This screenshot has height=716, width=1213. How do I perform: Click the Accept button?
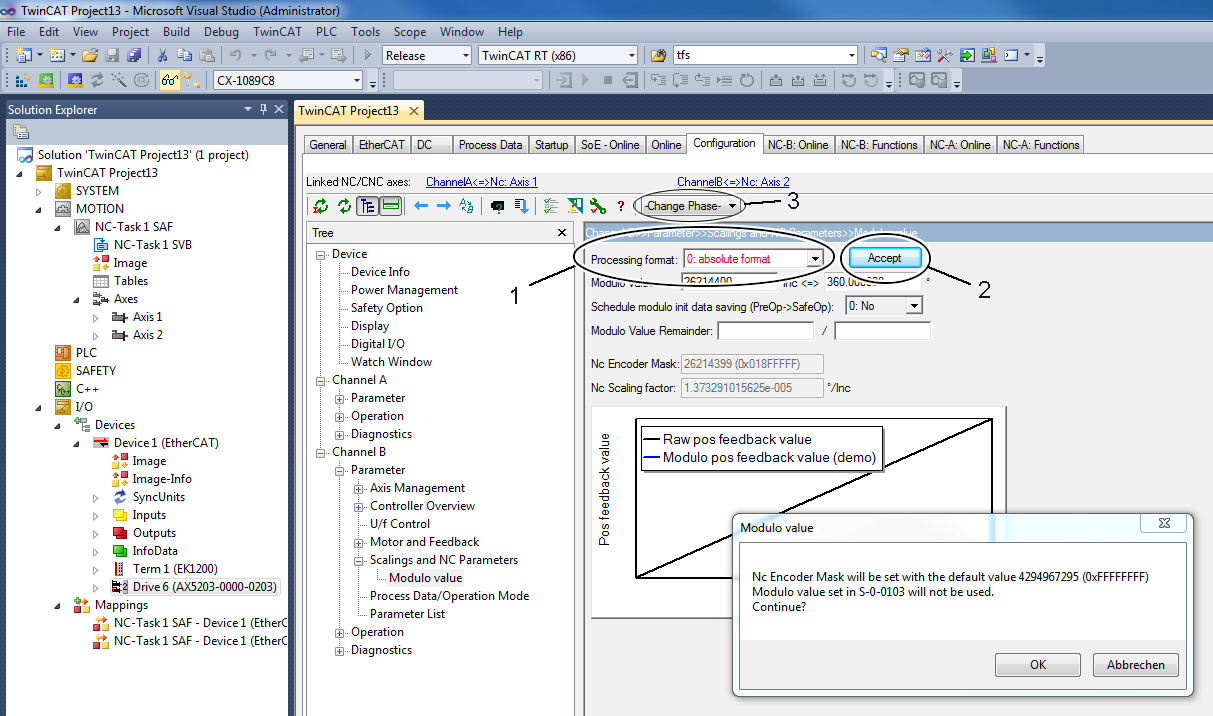884,258
